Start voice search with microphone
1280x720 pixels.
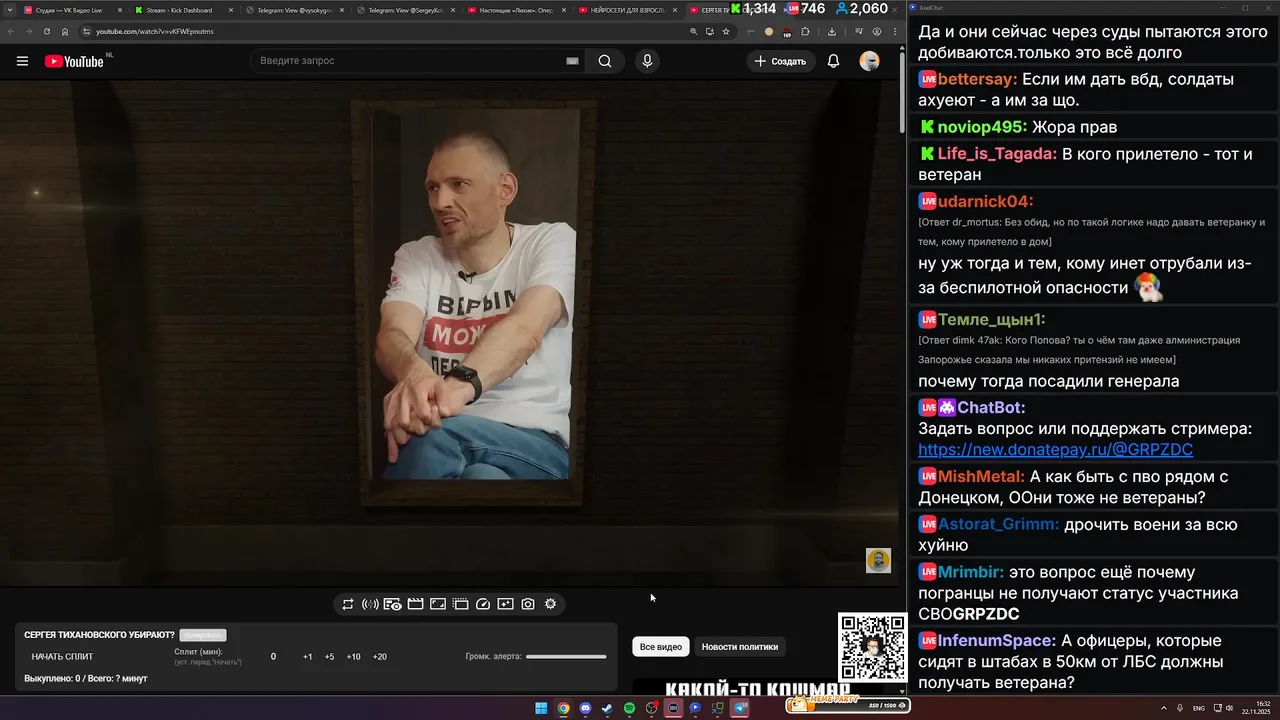click(x=647, y=61)
